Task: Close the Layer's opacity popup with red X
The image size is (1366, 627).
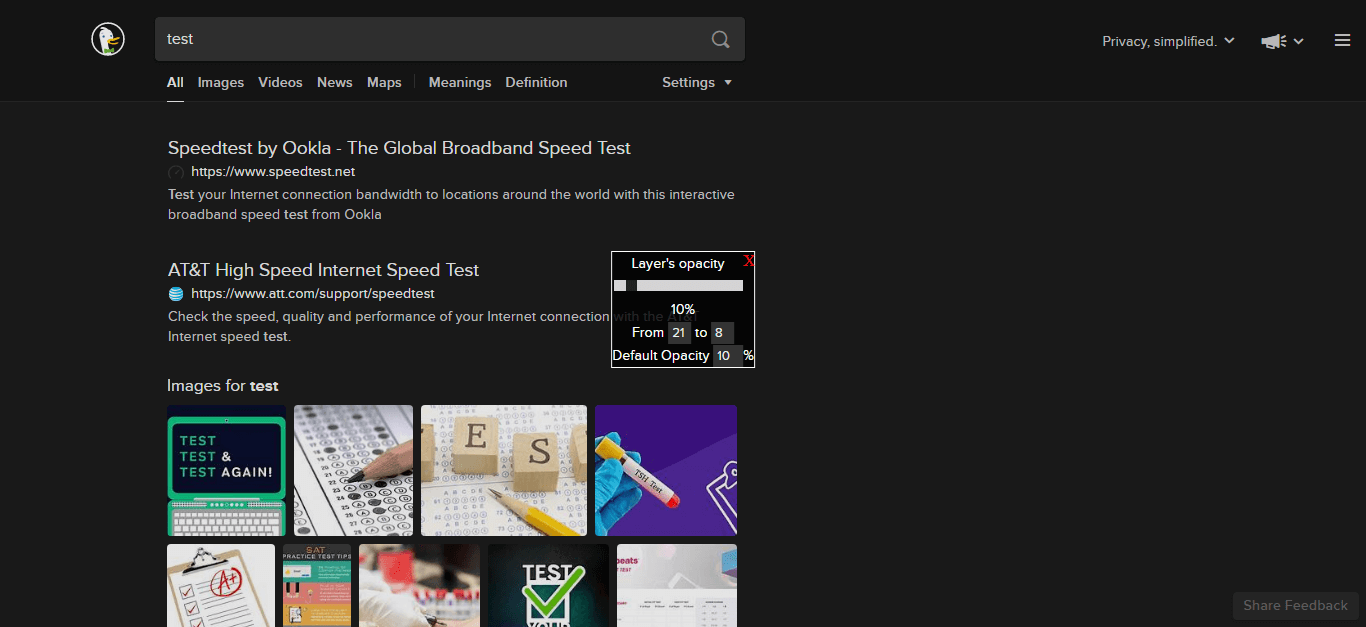Action: (x=749, y=261)
